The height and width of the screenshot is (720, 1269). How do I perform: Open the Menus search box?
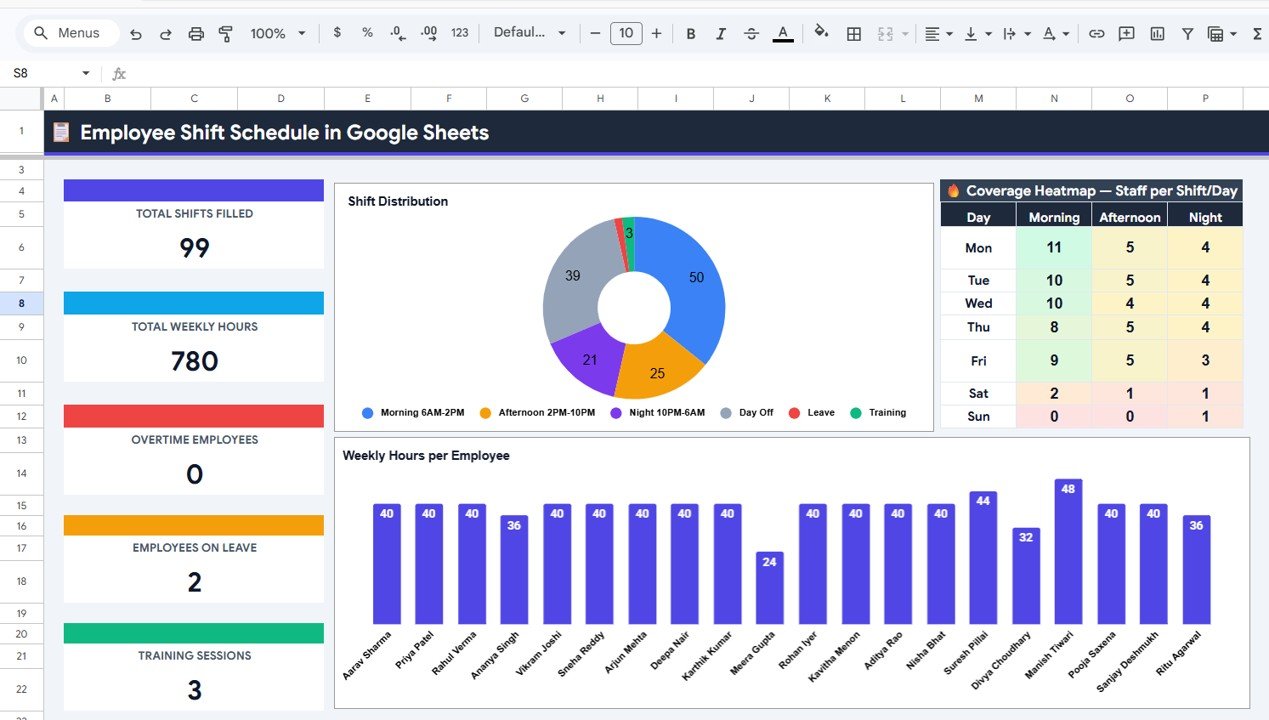tap(69, 32)
